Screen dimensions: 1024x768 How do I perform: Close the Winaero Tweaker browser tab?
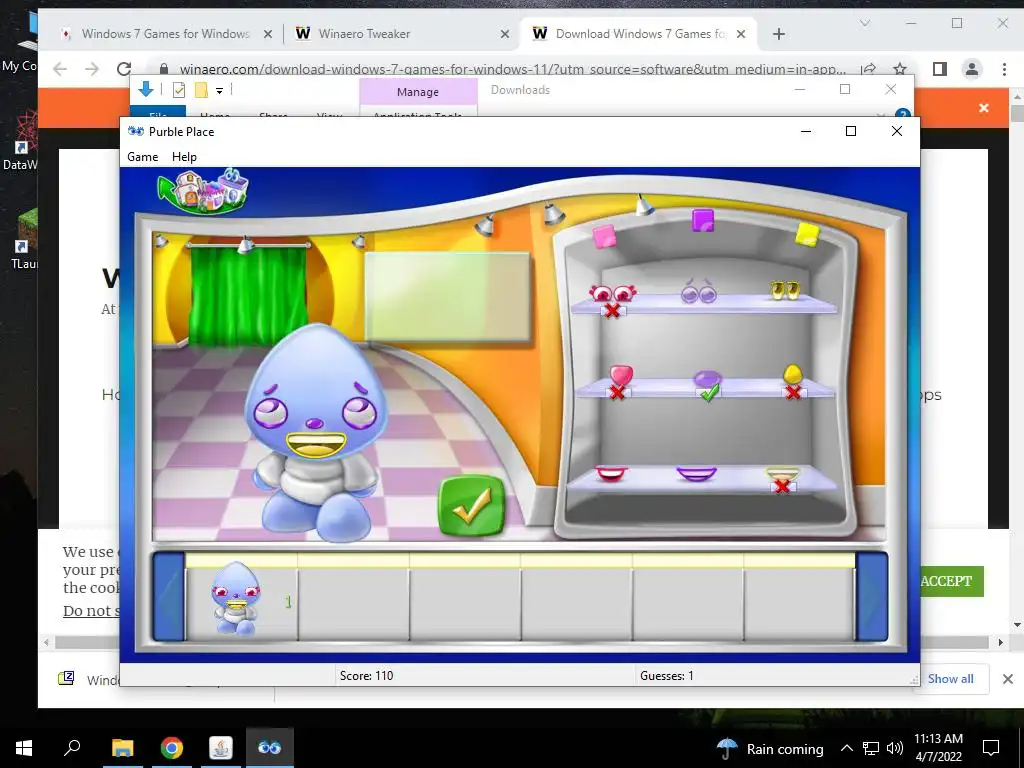pyautogui.click(x=505, y=34)
